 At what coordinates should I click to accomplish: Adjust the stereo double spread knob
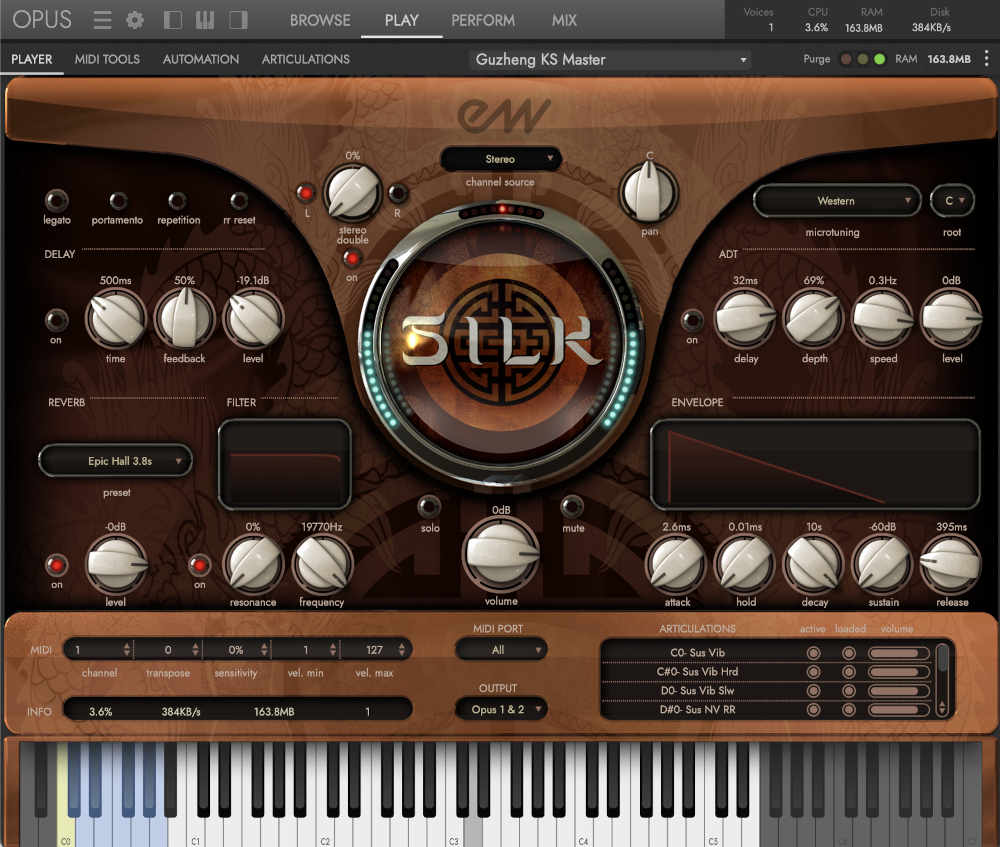tap(352, 191)
